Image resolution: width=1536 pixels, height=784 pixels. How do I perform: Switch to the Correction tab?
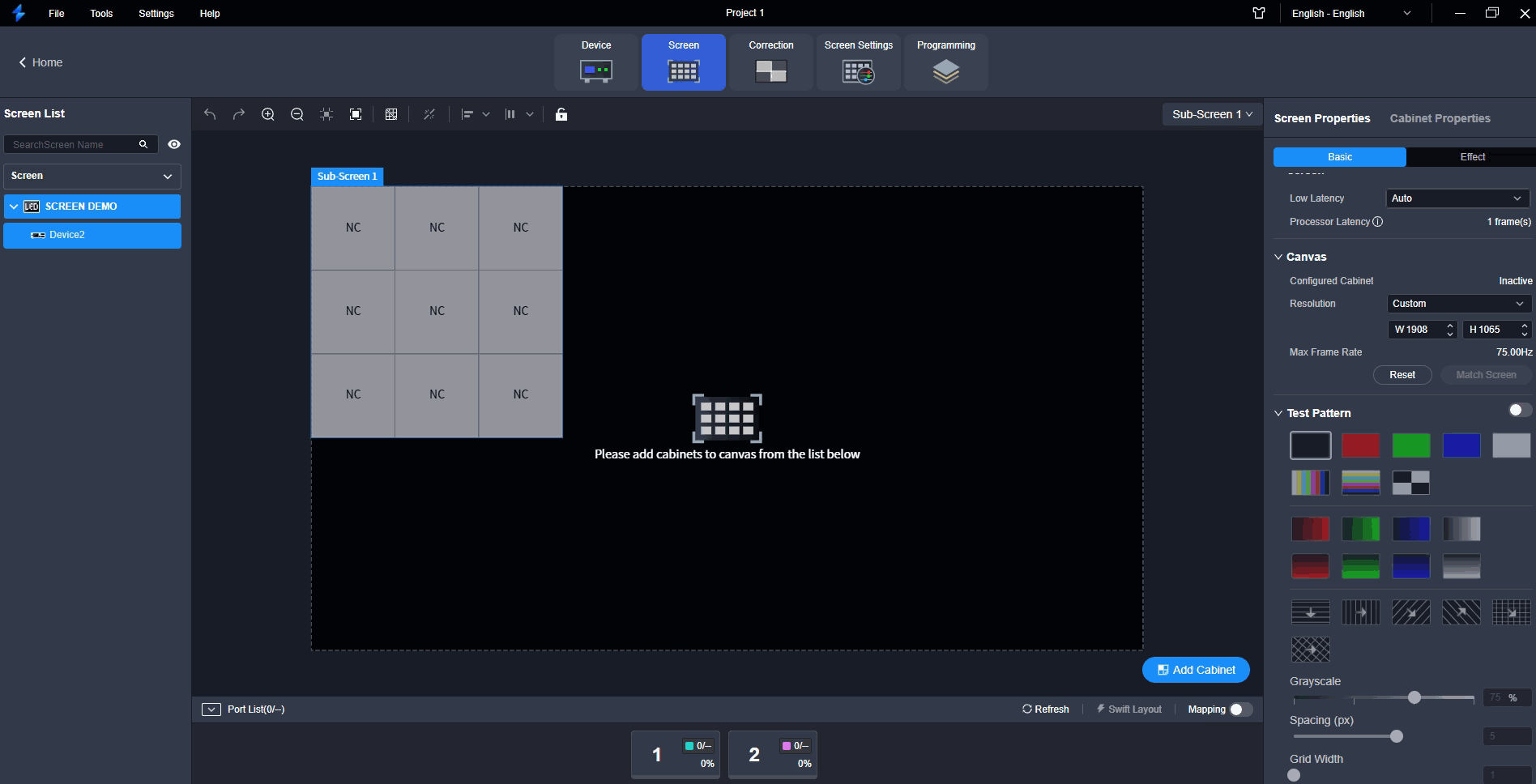tap(771, 62)
